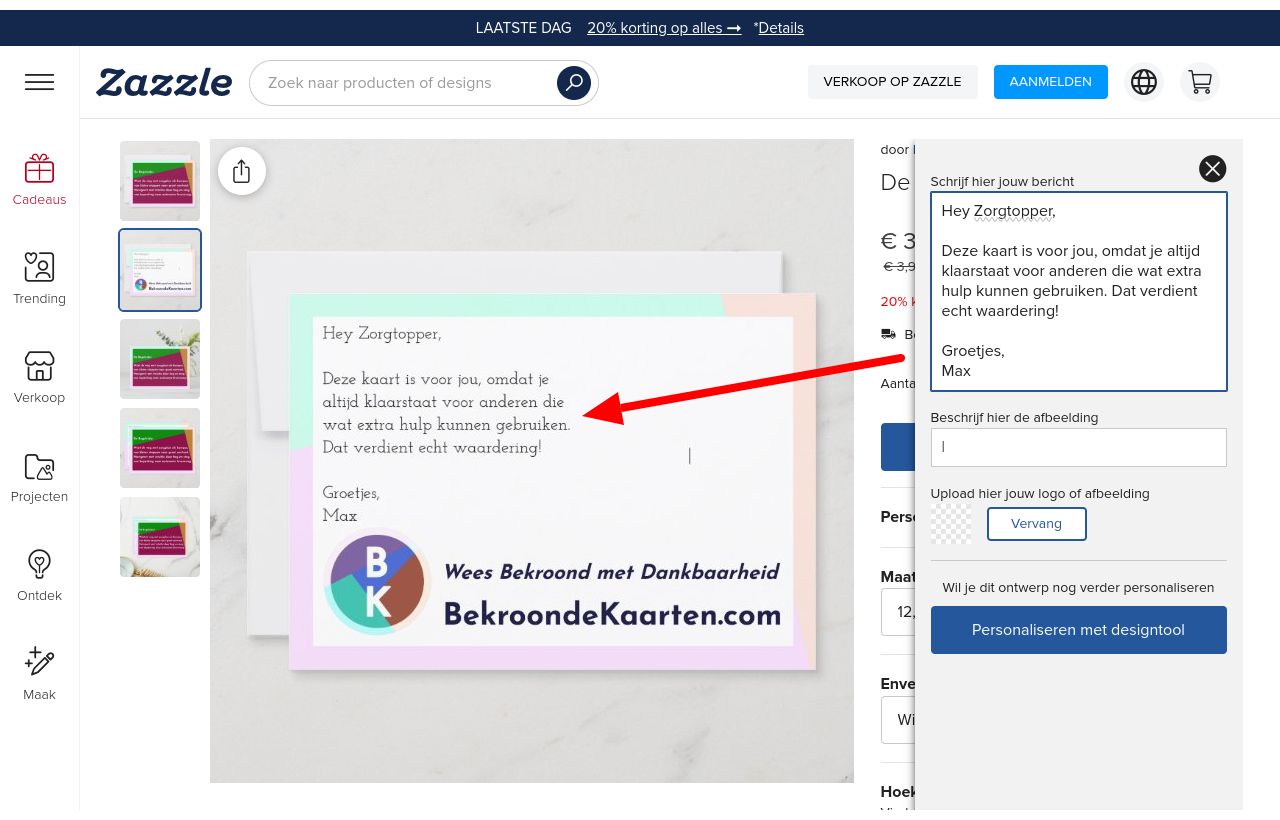Click the Zazzle logo
Image resolution: width=1280 pixels, height=820 pixels.
pos(164,82)
